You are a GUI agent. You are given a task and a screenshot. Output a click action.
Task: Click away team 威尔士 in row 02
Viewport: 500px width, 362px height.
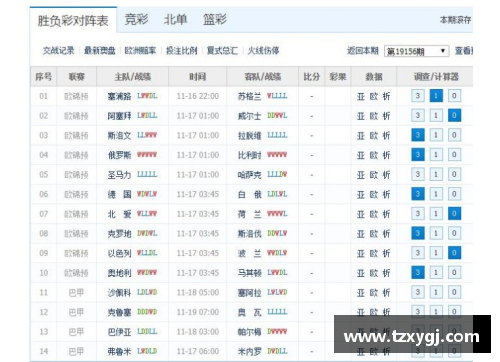[249, 116]
